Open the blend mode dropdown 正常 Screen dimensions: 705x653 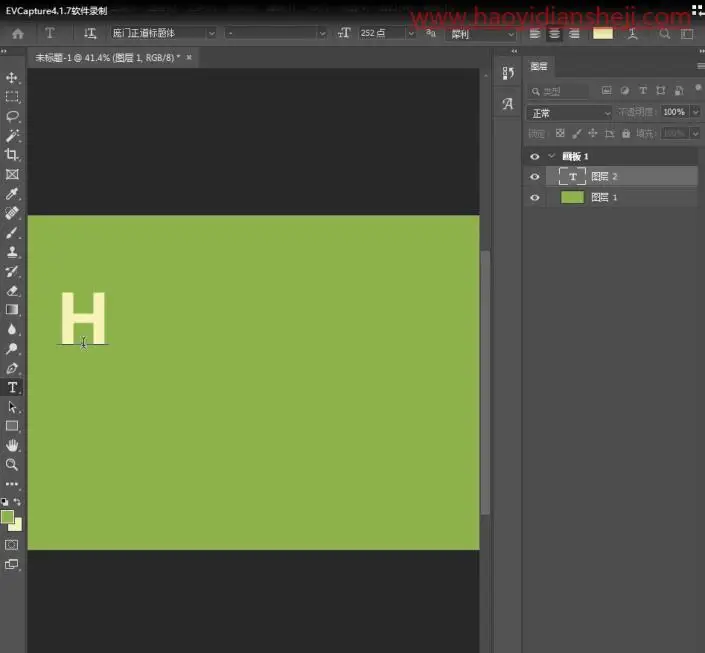pos(570,113)
